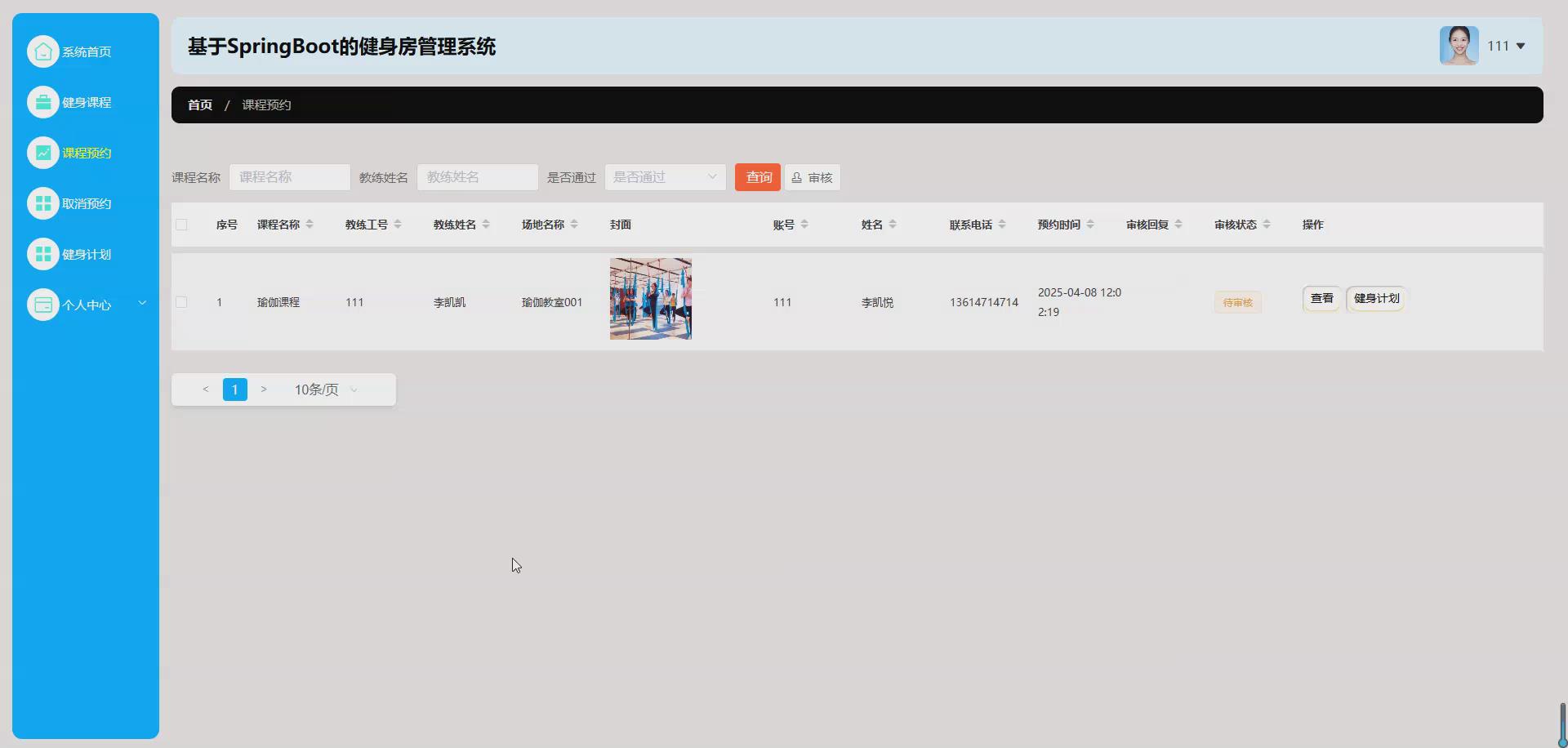Open 个人中心 using its sidebar icon
The height and width of the screenshot is (748, 1568).
point(43,304)
